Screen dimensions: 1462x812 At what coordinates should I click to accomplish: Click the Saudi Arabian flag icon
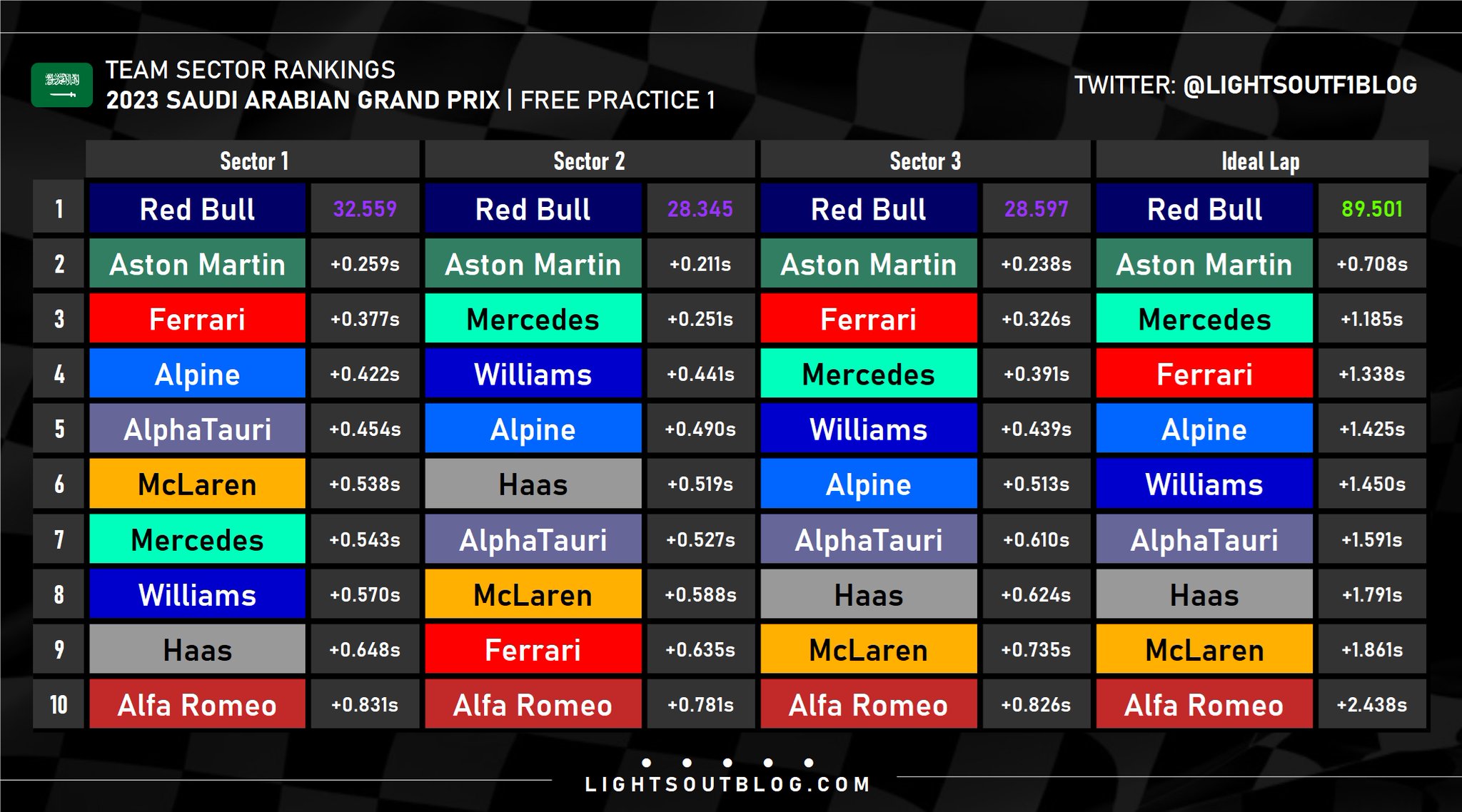pyautogui.click(x=61, y=85)
